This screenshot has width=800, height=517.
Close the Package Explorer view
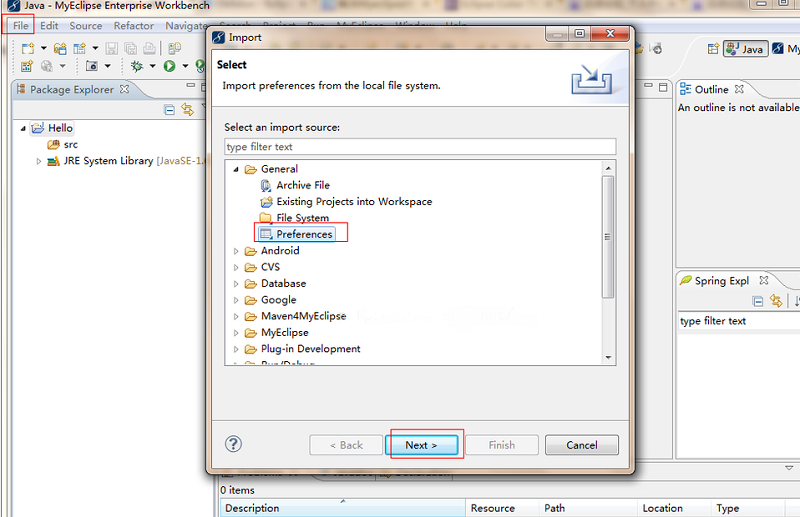(x=124, y=89)
